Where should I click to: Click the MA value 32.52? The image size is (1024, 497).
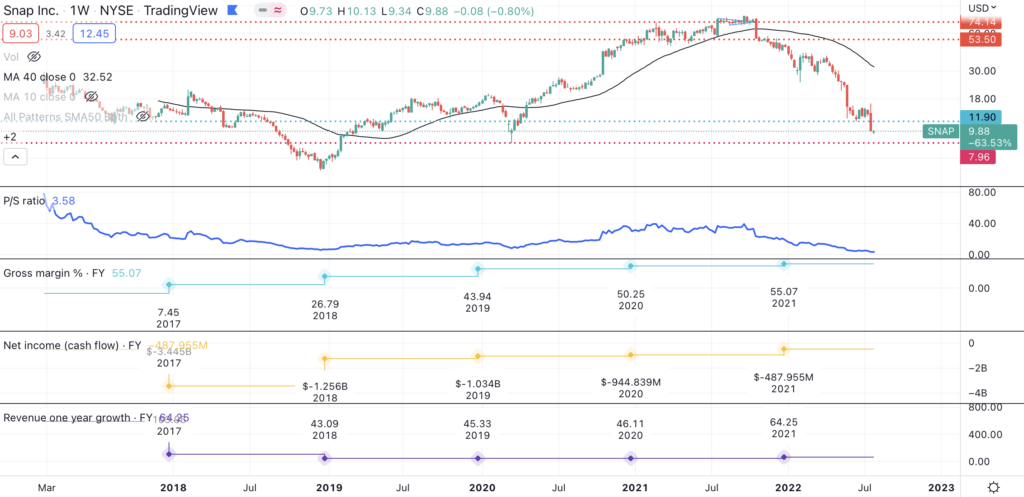[x=97, y=77]
